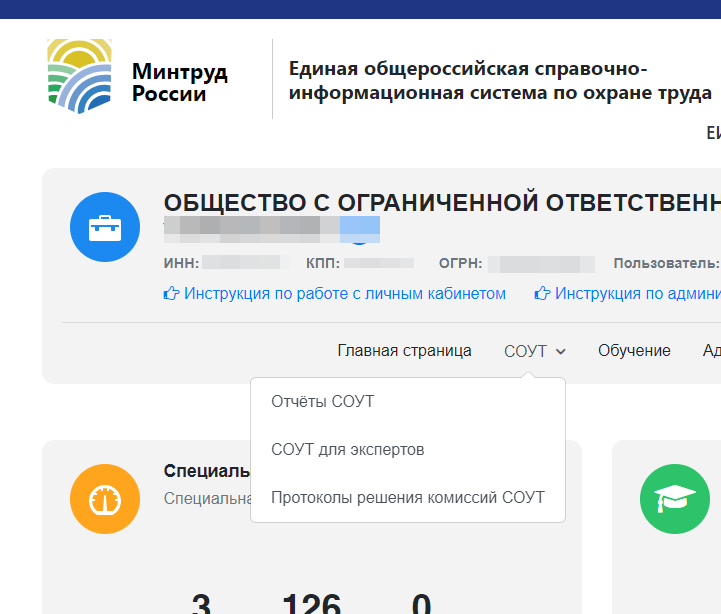Go to Главная страница tab

[404, 350]
